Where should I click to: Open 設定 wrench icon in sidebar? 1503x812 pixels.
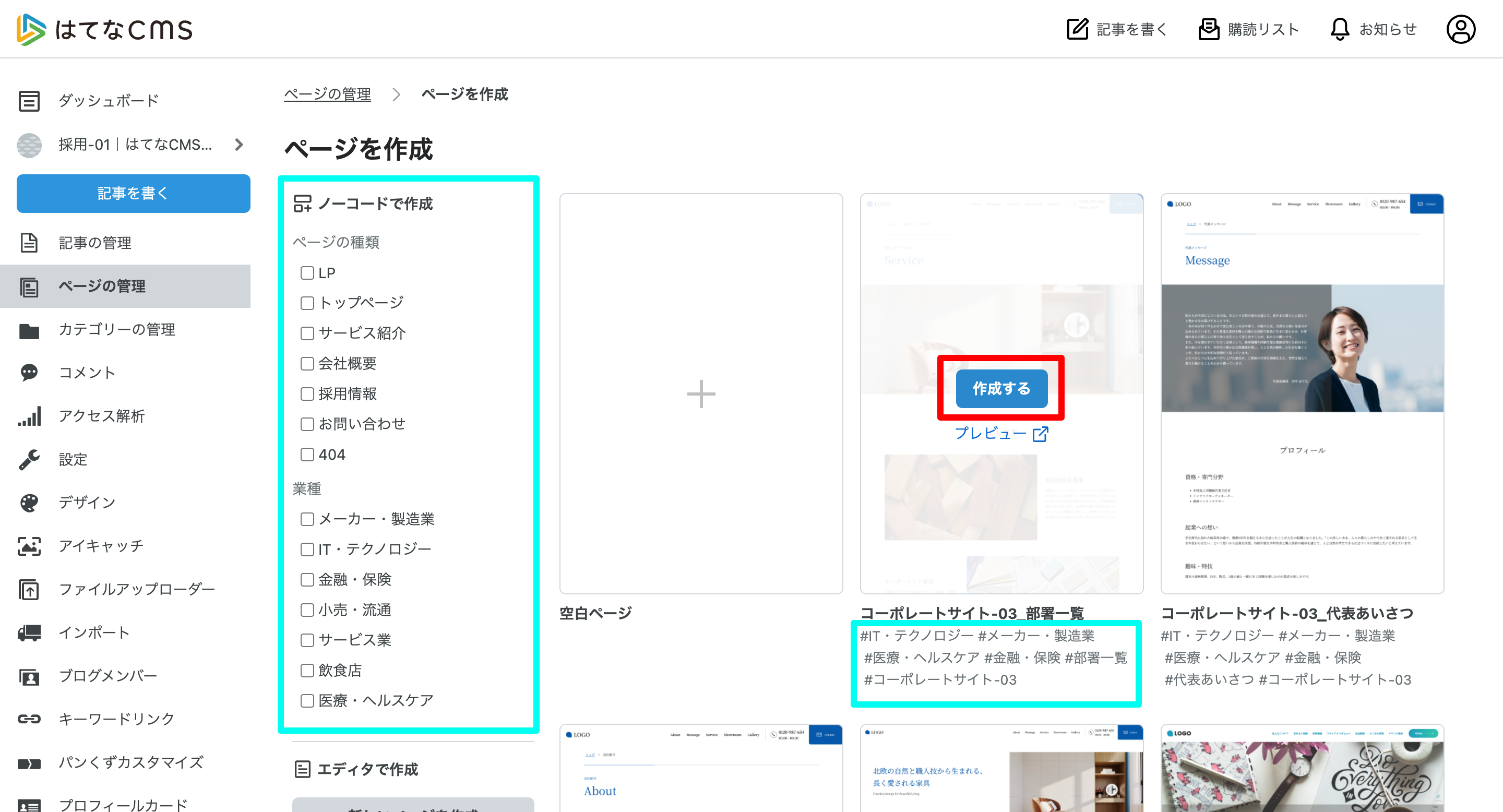tap(29, 459)
